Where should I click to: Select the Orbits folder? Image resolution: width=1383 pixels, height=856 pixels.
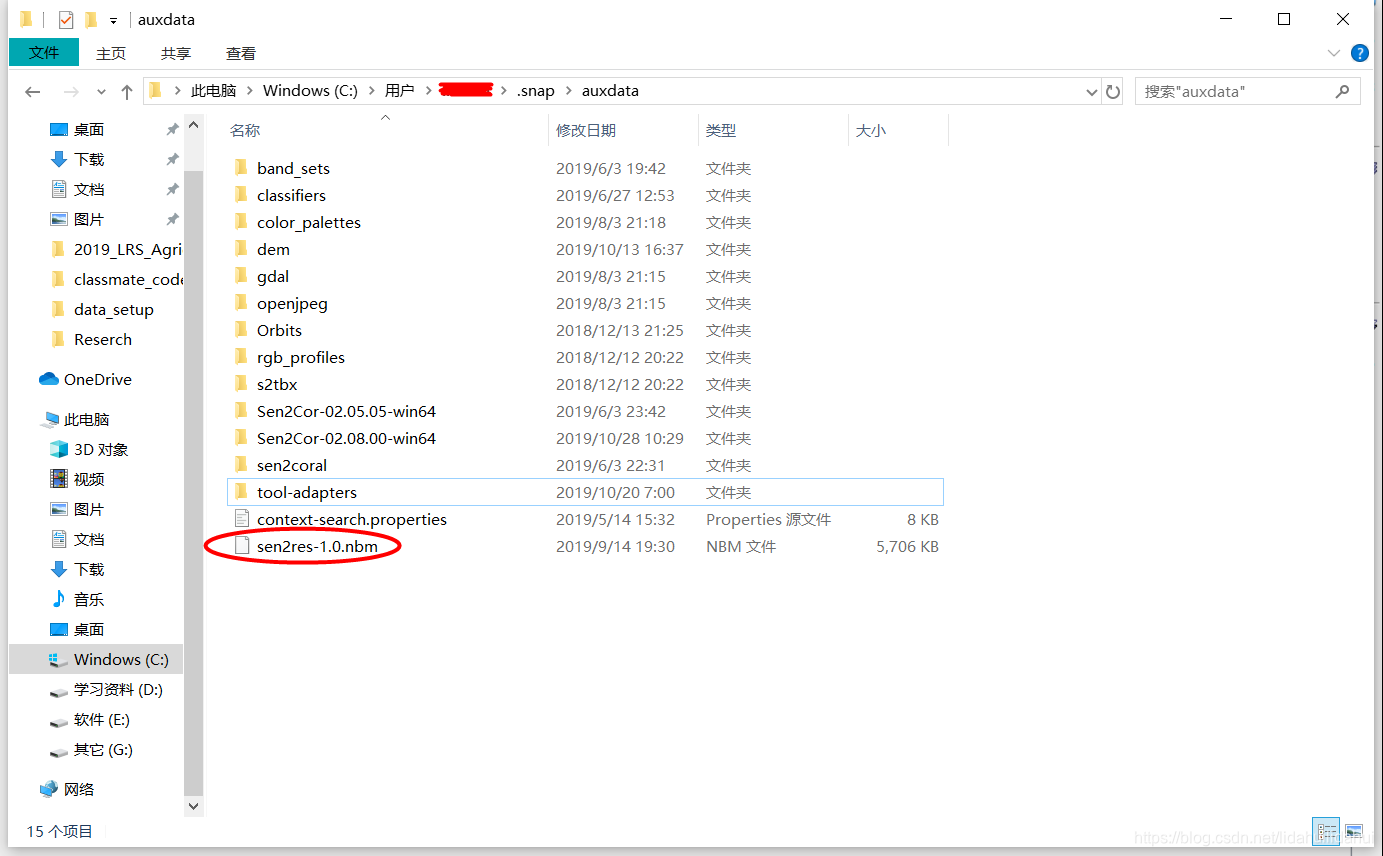pyautogui.click(x=279, y=330)
